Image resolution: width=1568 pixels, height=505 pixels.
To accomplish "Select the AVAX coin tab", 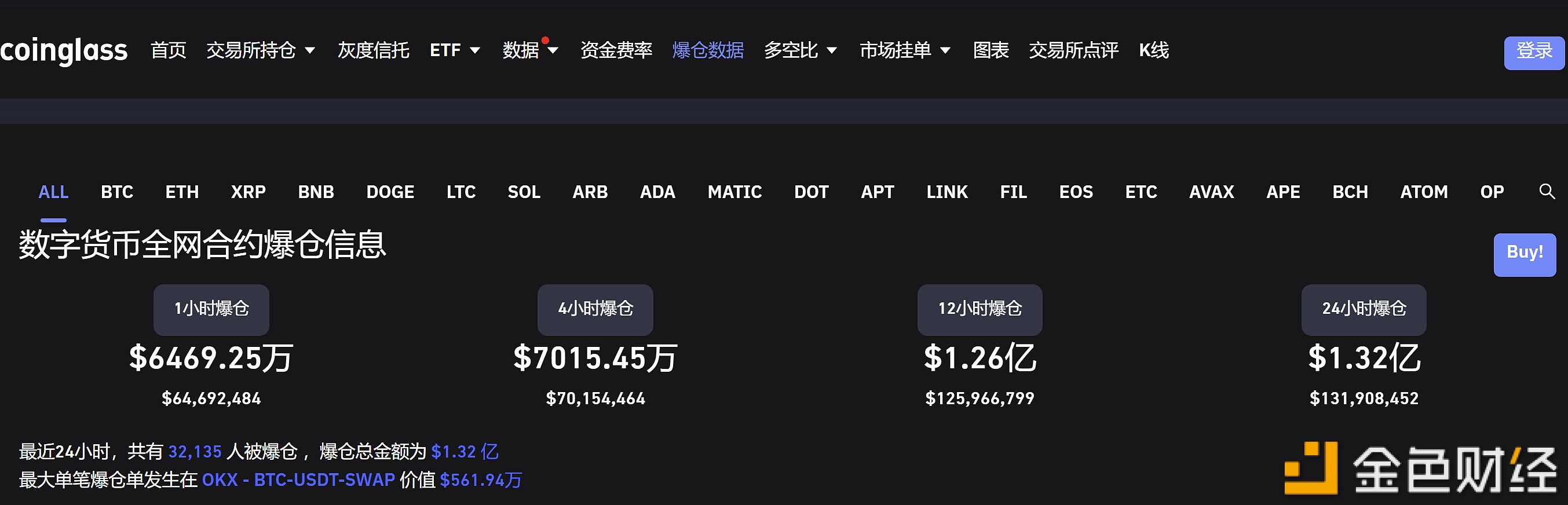I will pos(1212,192).
